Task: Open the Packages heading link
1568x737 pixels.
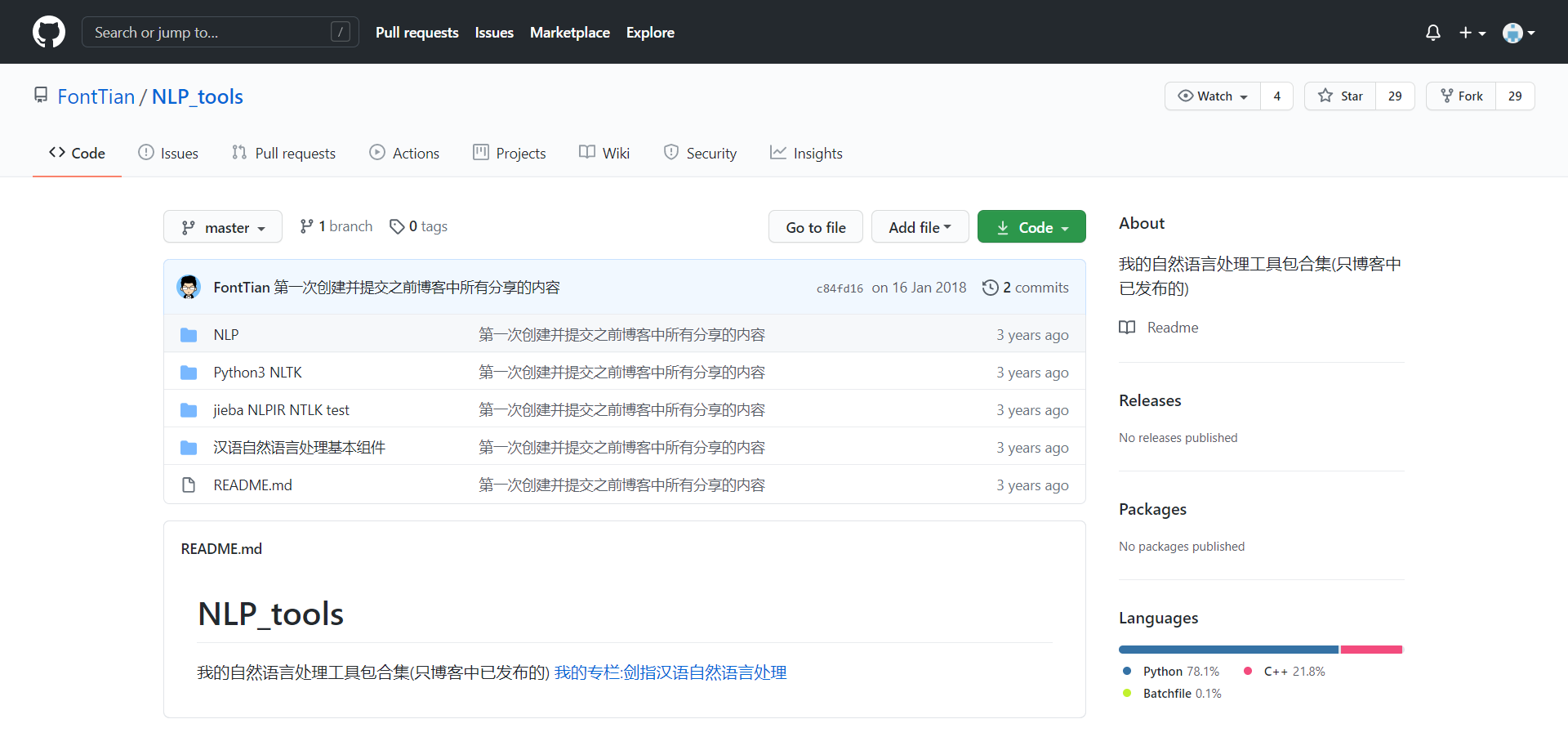Action: tap(1152, 509)
